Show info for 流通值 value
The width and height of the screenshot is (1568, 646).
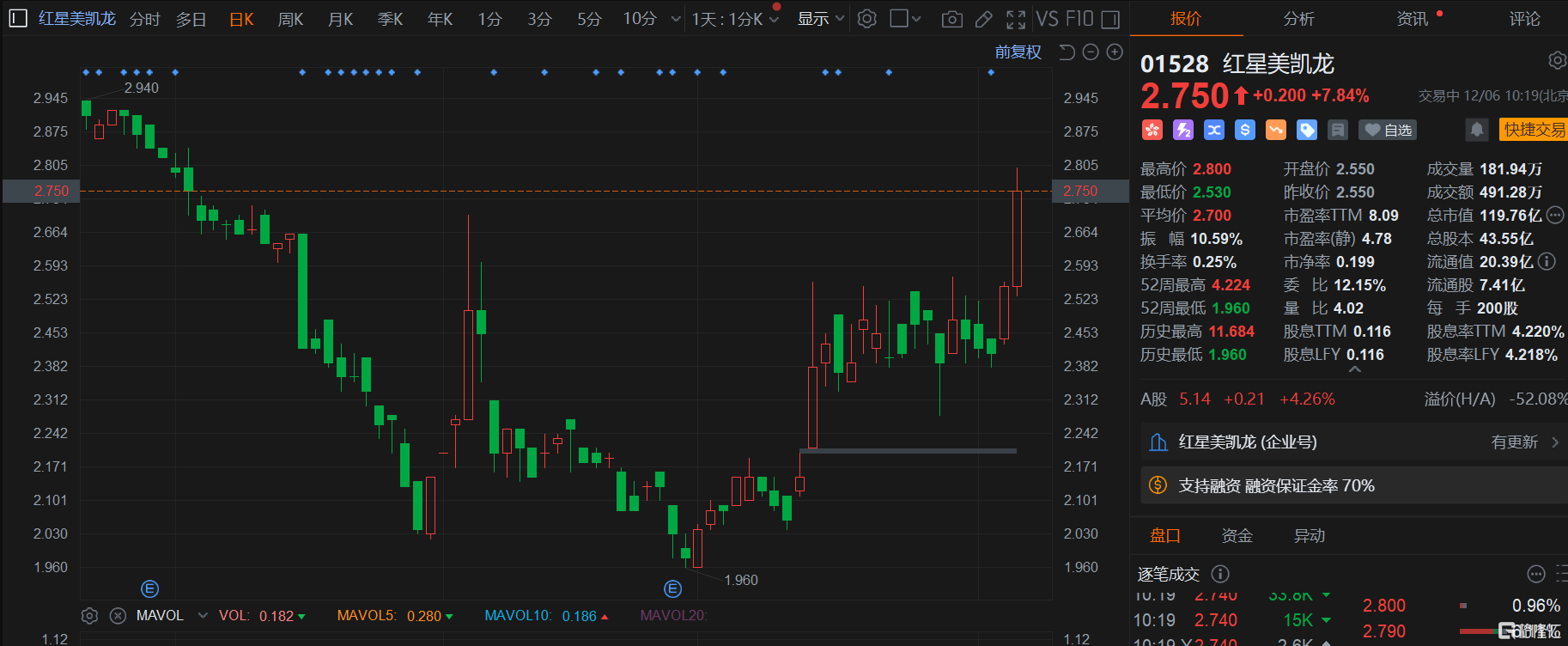(x=1547, y=261)
